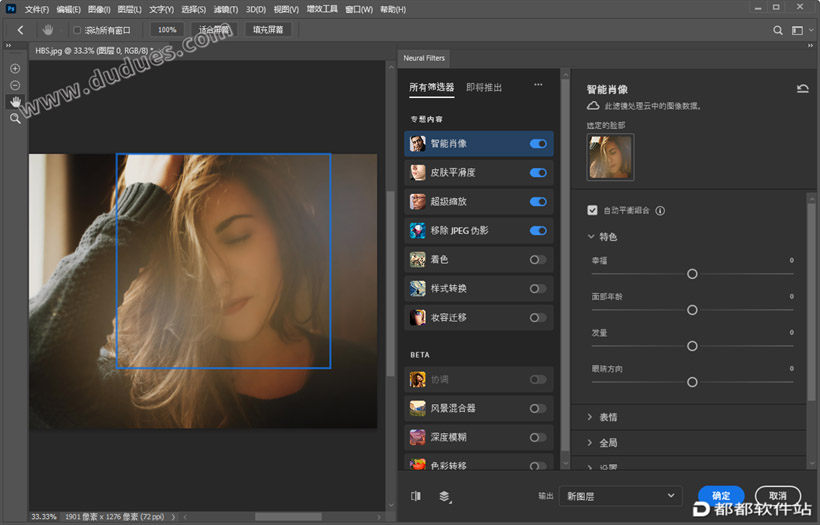Screen dimensions: 820x525
Task: Click the 面部年龄 slider handle
Action: click(692, 310)
